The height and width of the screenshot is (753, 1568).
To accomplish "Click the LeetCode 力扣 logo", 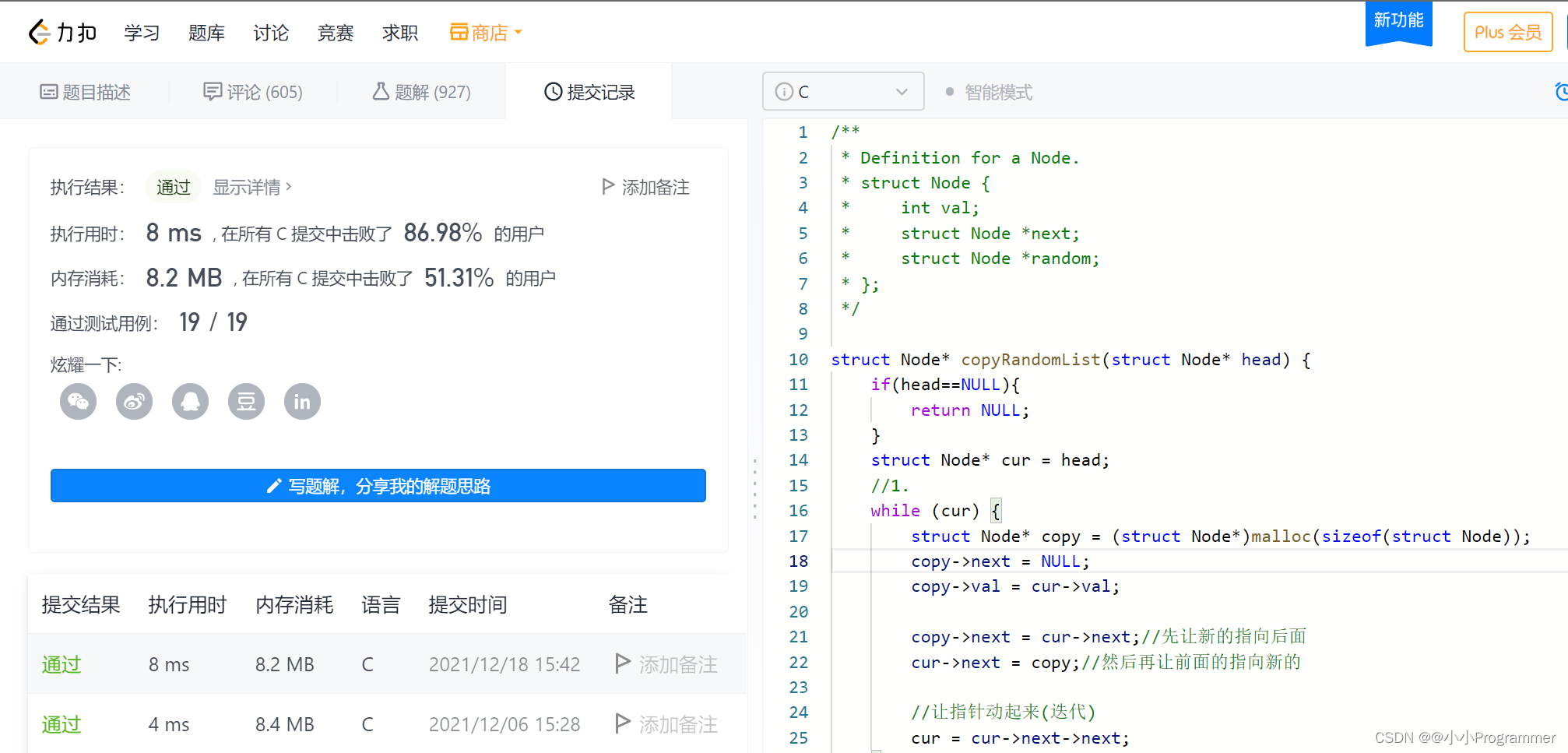I will tap(62, 33).
